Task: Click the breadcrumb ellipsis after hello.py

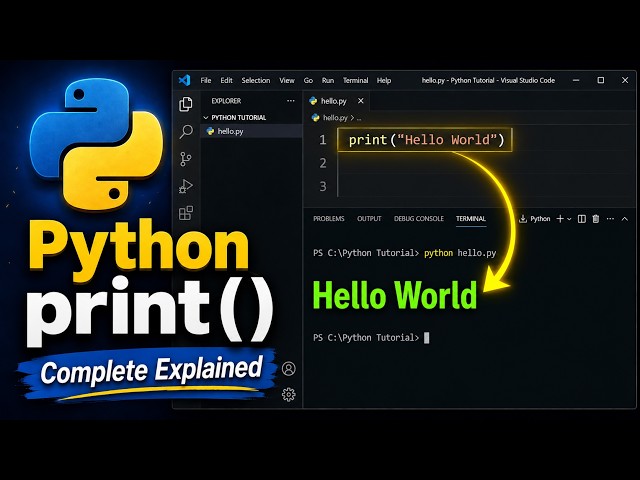Action: coord(359,118)
